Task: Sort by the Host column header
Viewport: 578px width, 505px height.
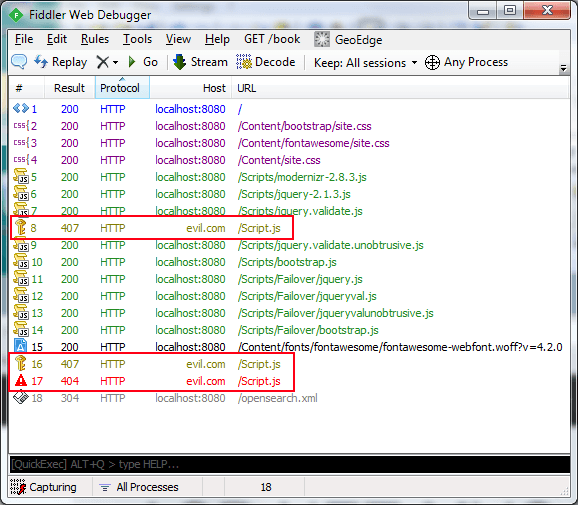Action: pyautogui.click(x=191, y=88)
